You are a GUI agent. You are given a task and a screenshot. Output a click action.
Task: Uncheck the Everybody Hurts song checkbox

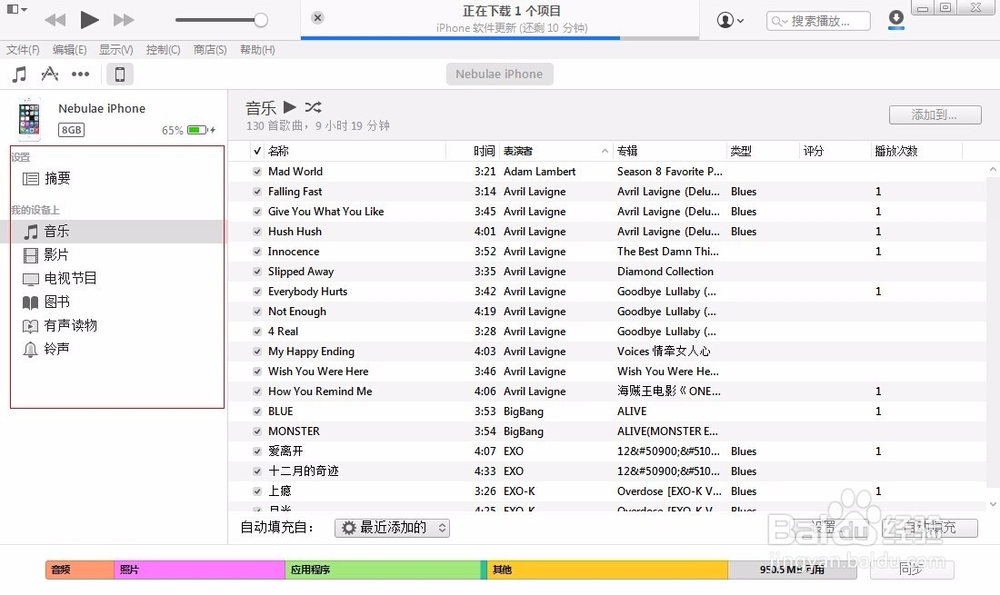[x=257, y=291]
